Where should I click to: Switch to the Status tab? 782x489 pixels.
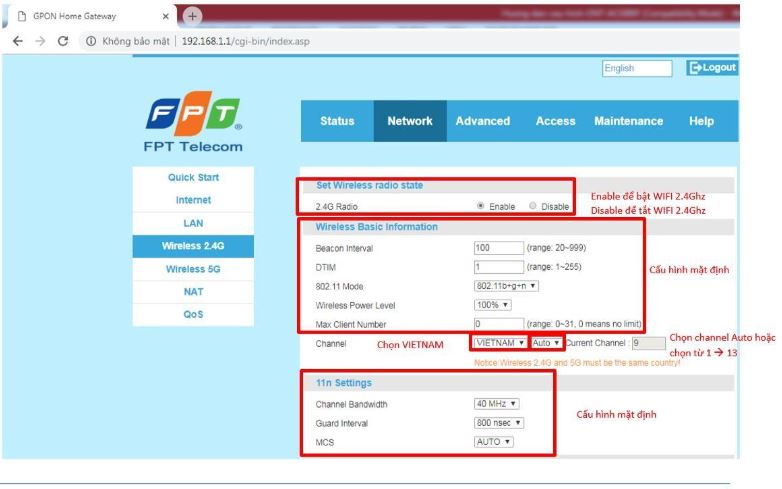(337, 121)
